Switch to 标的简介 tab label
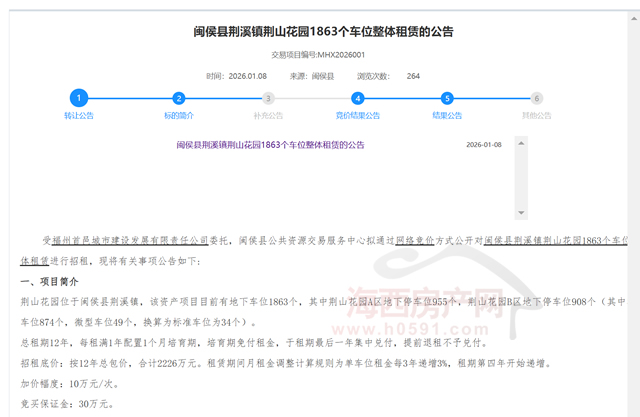640x417 pixels. point(179,116)
